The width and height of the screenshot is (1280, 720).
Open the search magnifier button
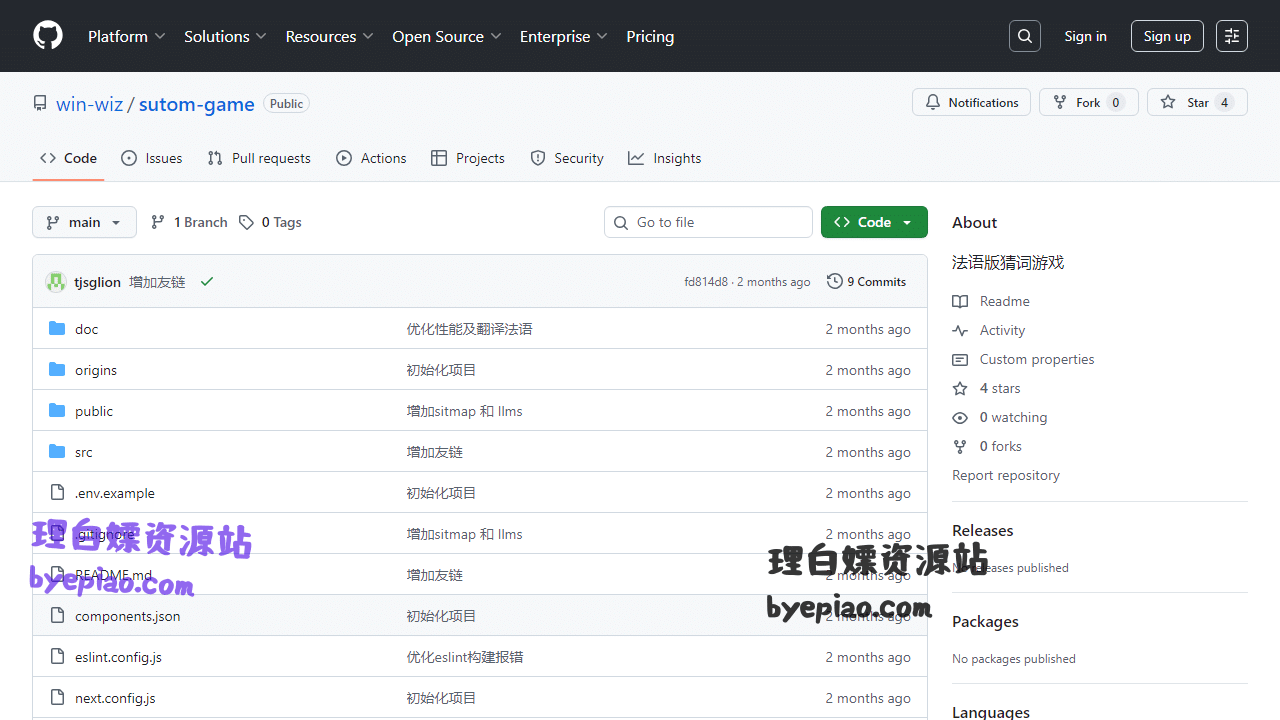(1025, 36)
